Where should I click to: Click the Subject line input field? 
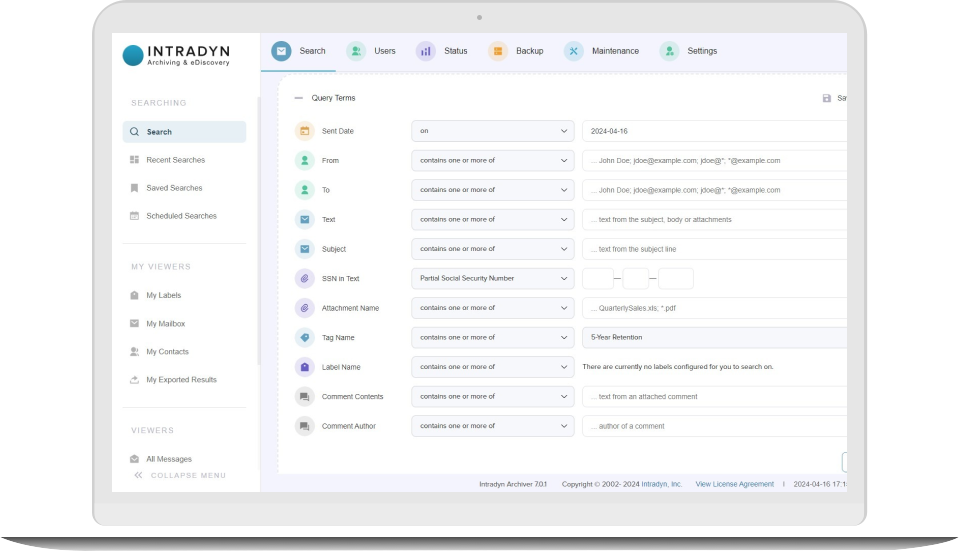coord(714,249)
